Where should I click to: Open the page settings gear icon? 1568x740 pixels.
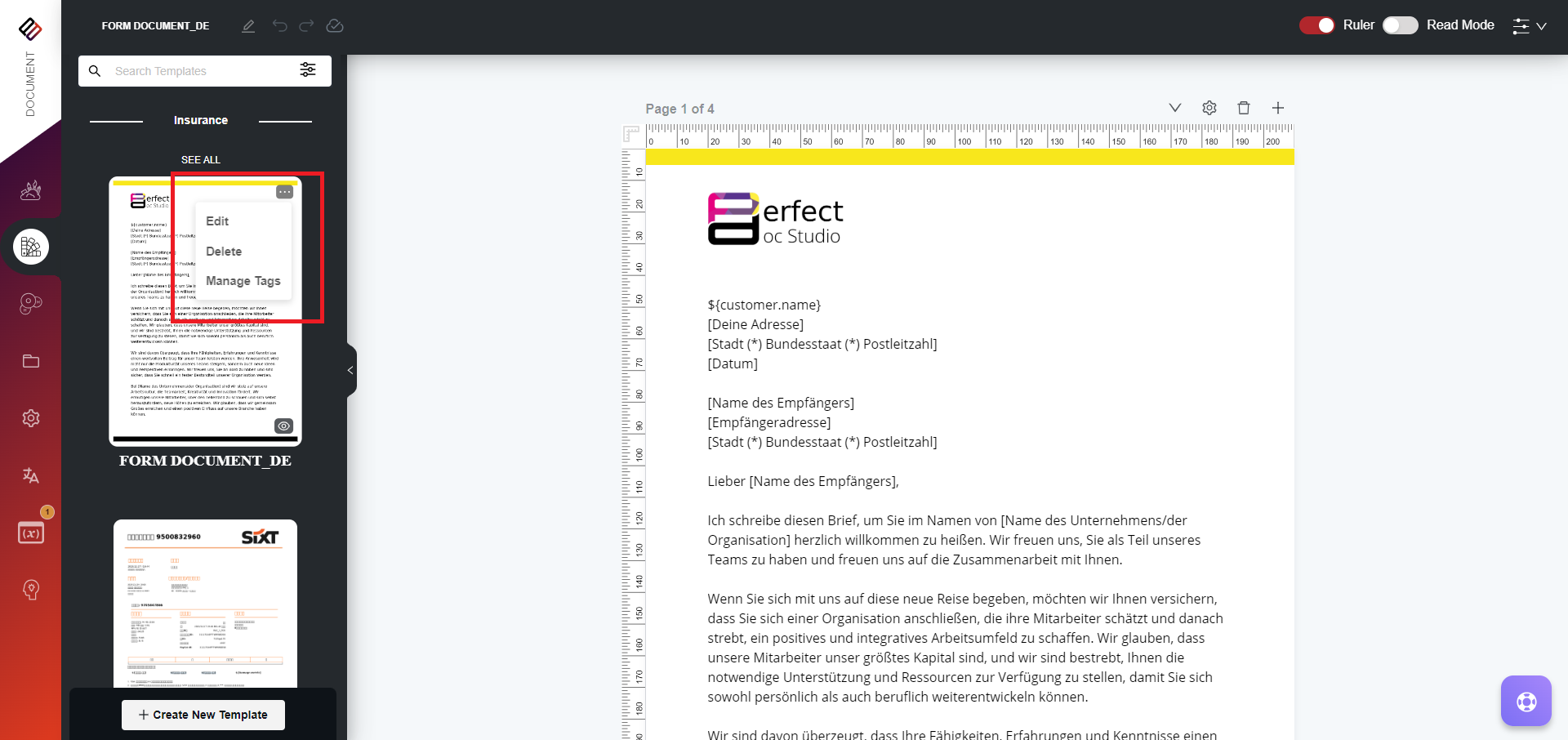click(x=1209, y=108)
